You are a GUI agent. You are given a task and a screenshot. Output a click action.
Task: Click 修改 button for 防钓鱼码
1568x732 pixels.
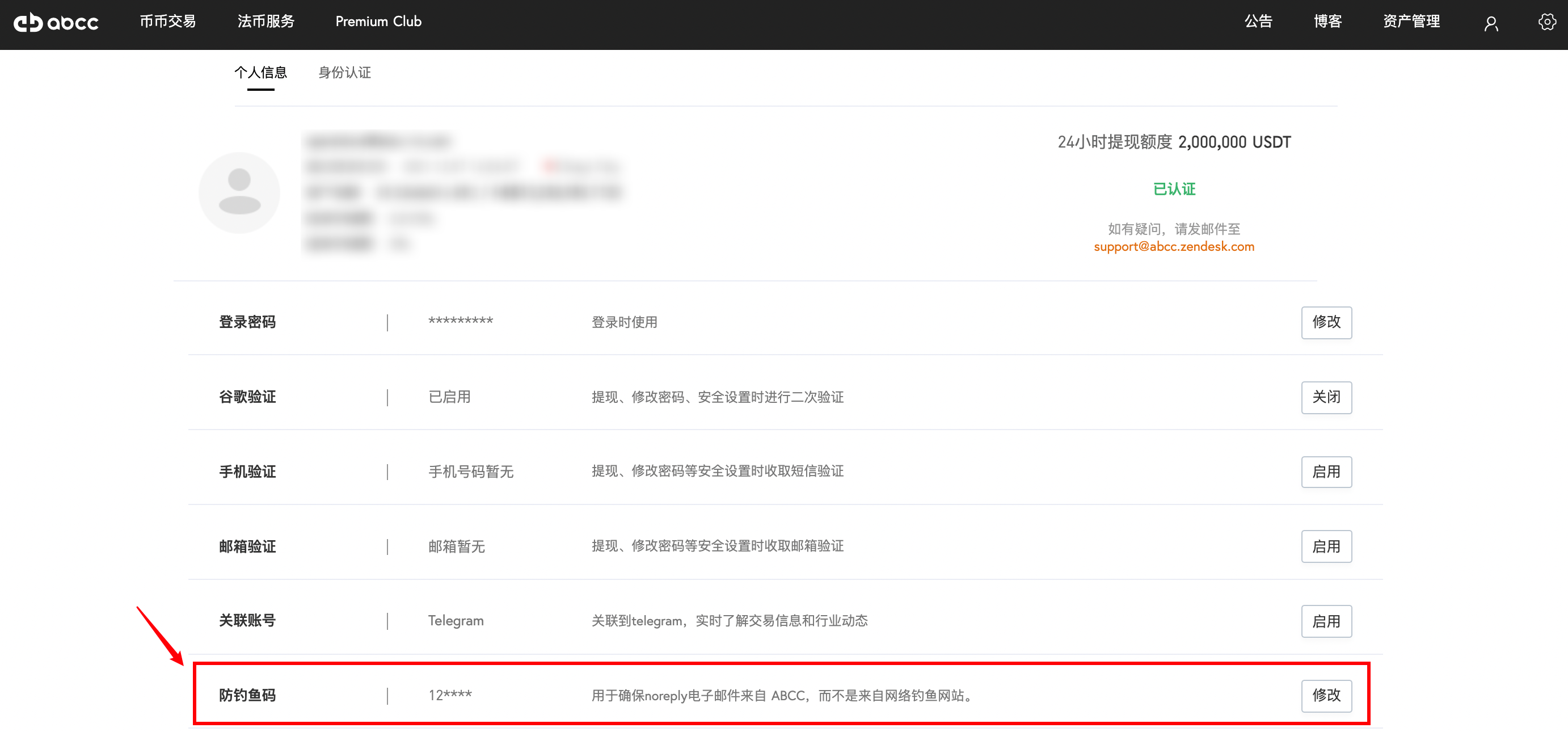(x=1326, y=696)
